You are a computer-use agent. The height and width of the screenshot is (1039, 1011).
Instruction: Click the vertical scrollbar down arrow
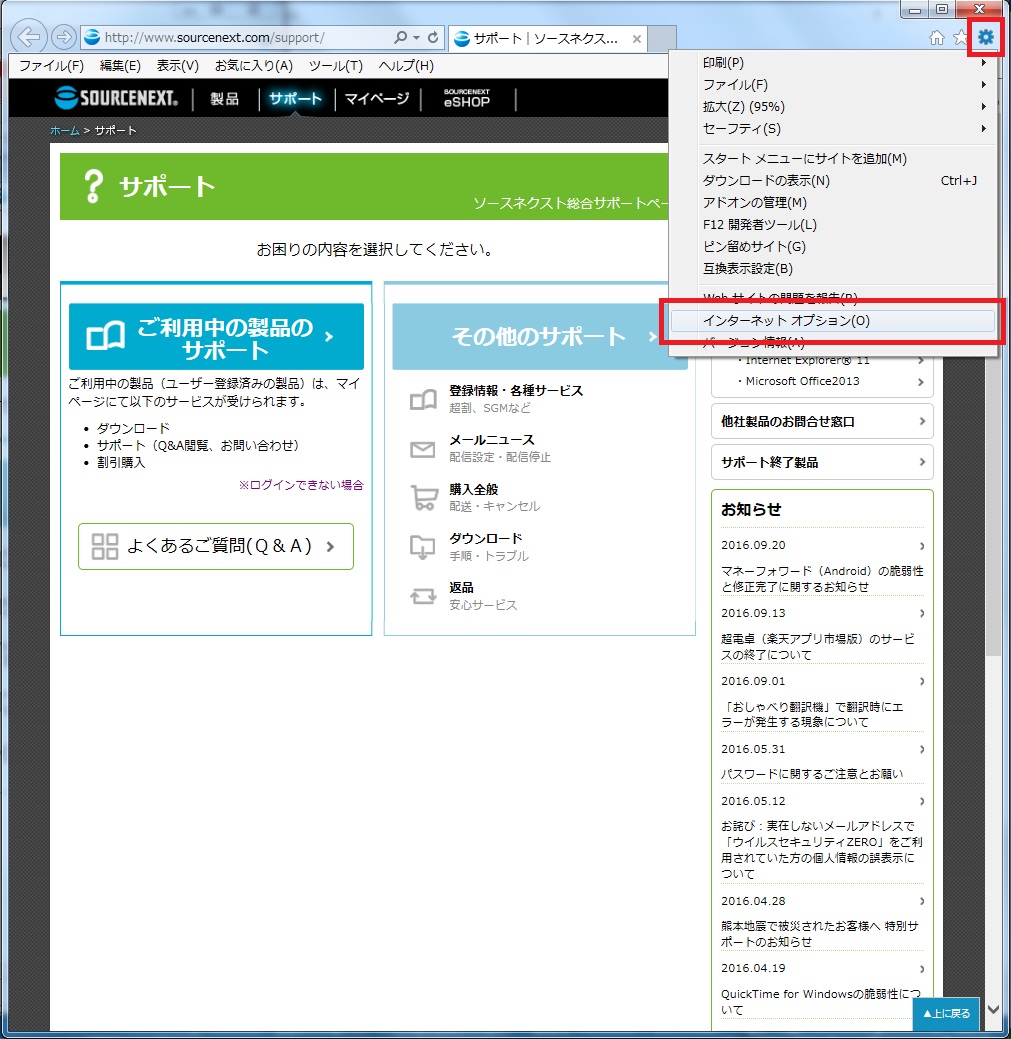[993, 1010]
